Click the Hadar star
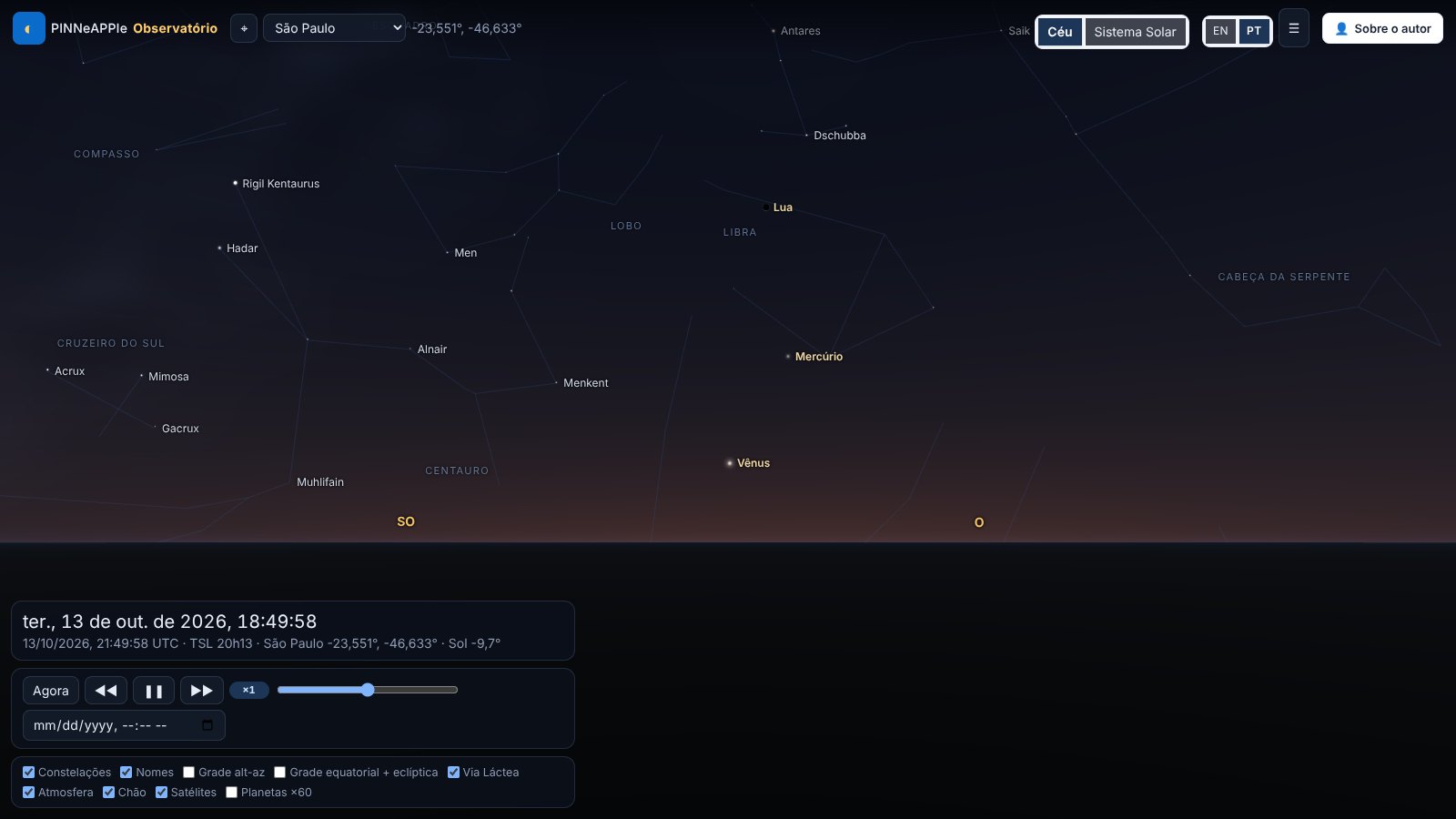Viewport: 1456px width, 819px height. tap(219, 248)
